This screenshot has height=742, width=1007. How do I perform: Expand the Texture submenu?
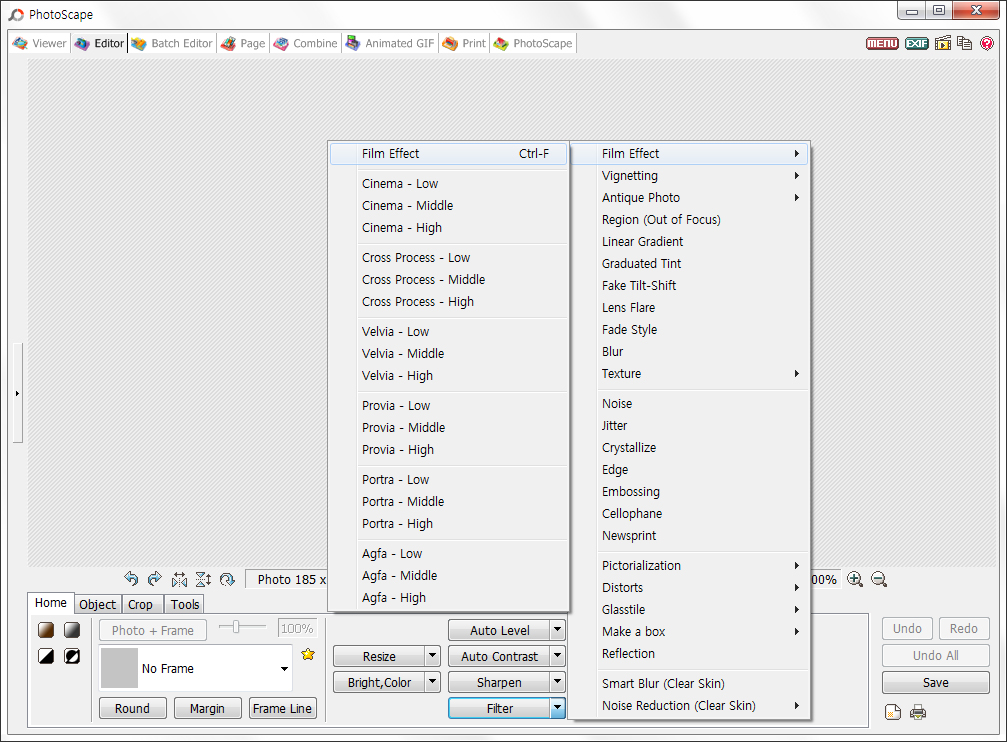click(689, 373)
